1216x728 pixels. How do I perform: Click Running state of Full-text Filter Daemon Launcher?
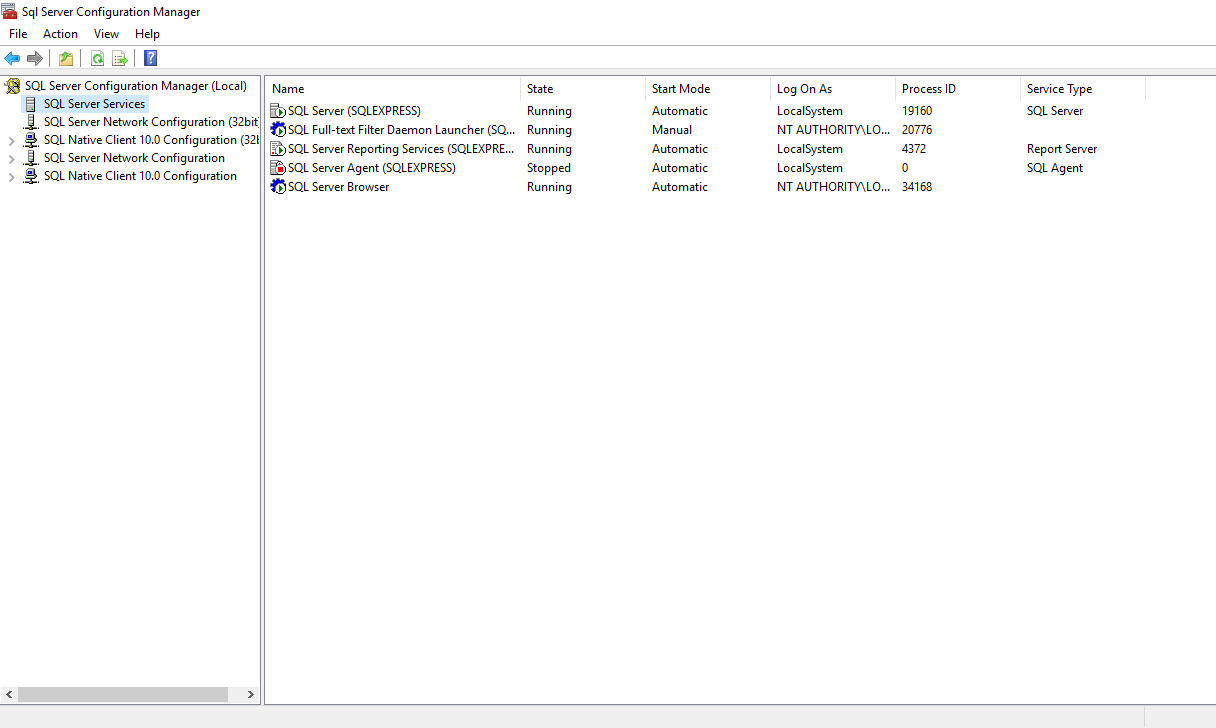[549, 130]
